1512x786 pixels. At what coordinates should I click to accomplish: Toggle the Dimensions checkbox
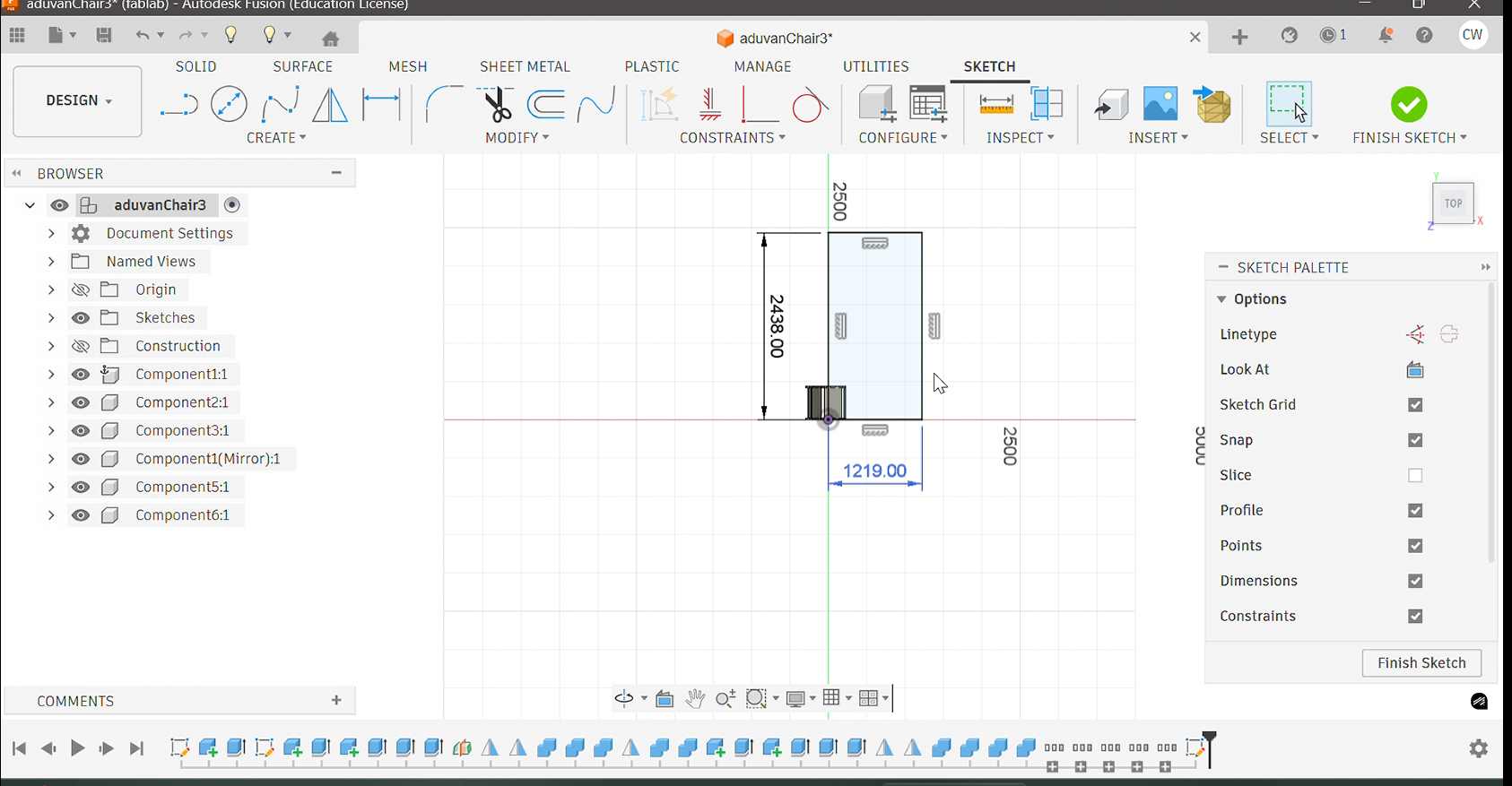tap(1415, 581)
